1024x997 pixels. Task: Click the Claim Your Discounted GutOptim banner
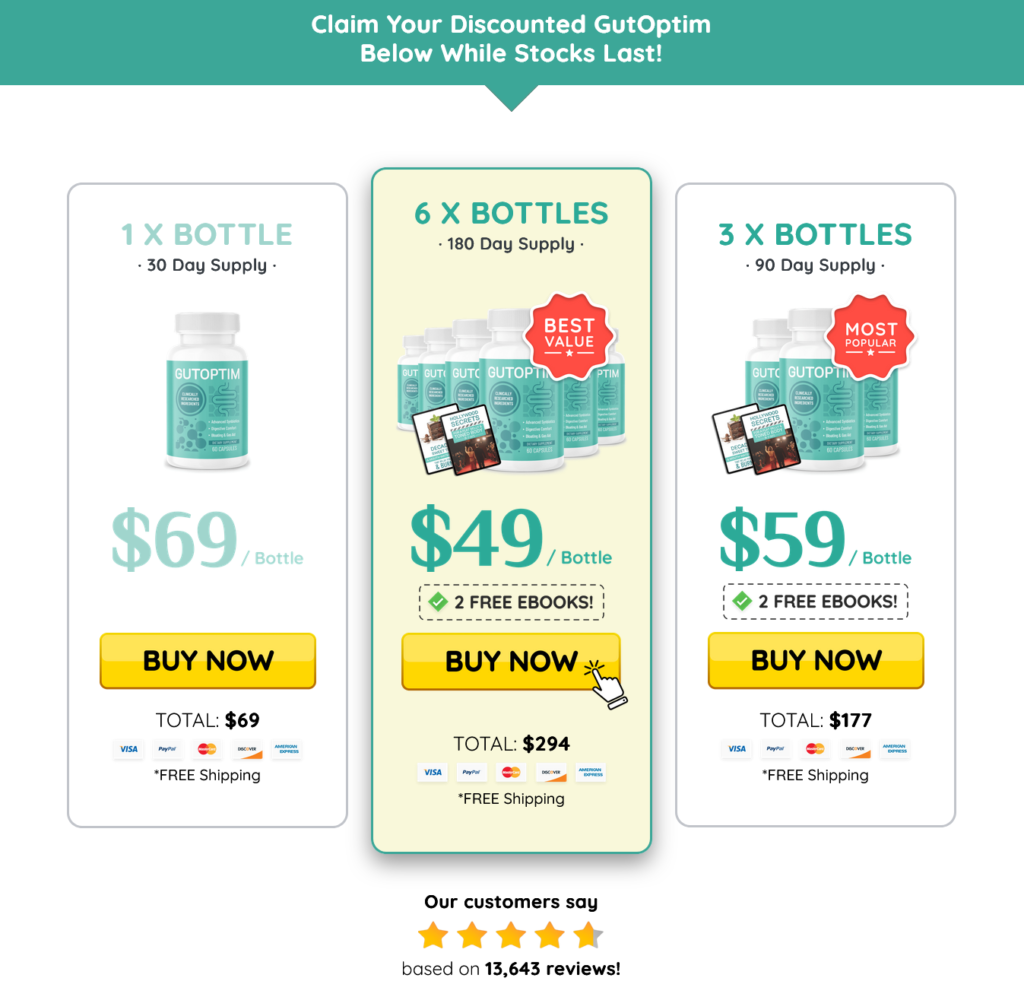[511, 39]
